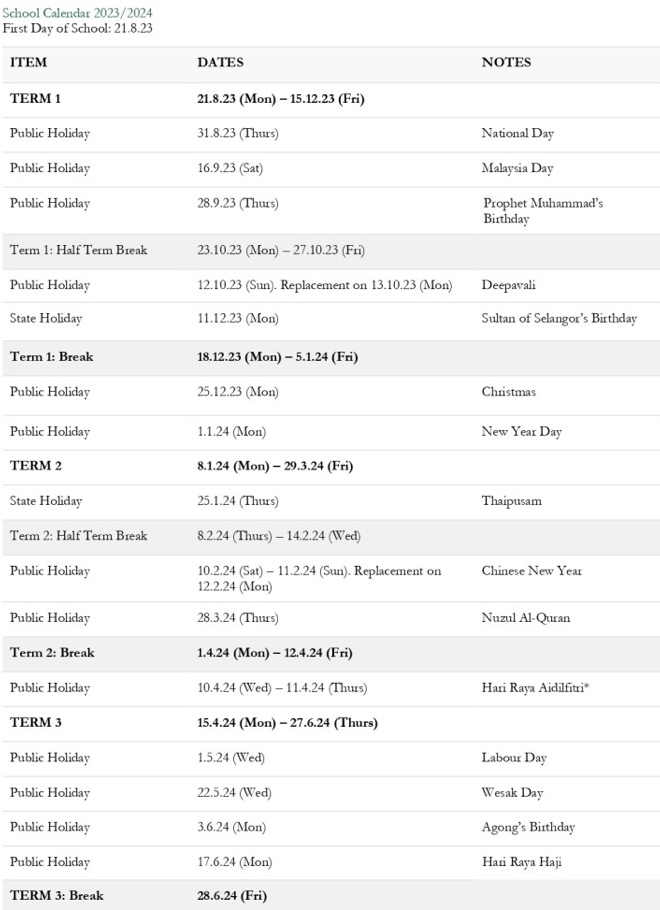This screenshot has width=660, height=910.
Task: Click the Deepavali note
Action: 508,285
